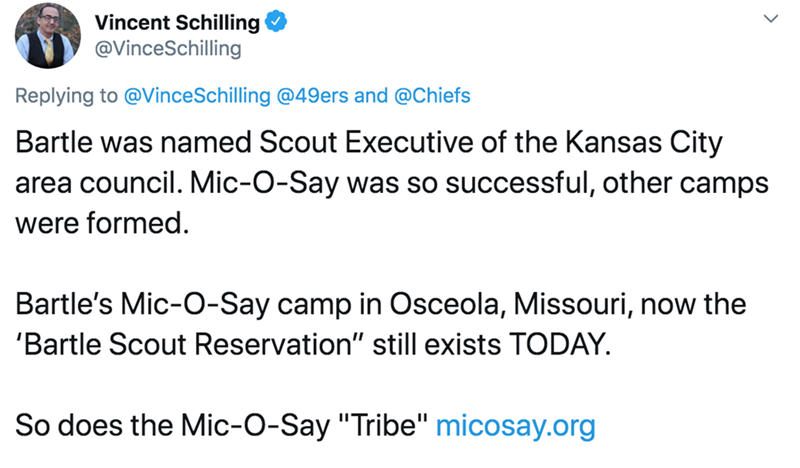Click the "Replying to" gray text
This screenshot has height=468, width=800.
pyautogui.click(x=65, y=96)
